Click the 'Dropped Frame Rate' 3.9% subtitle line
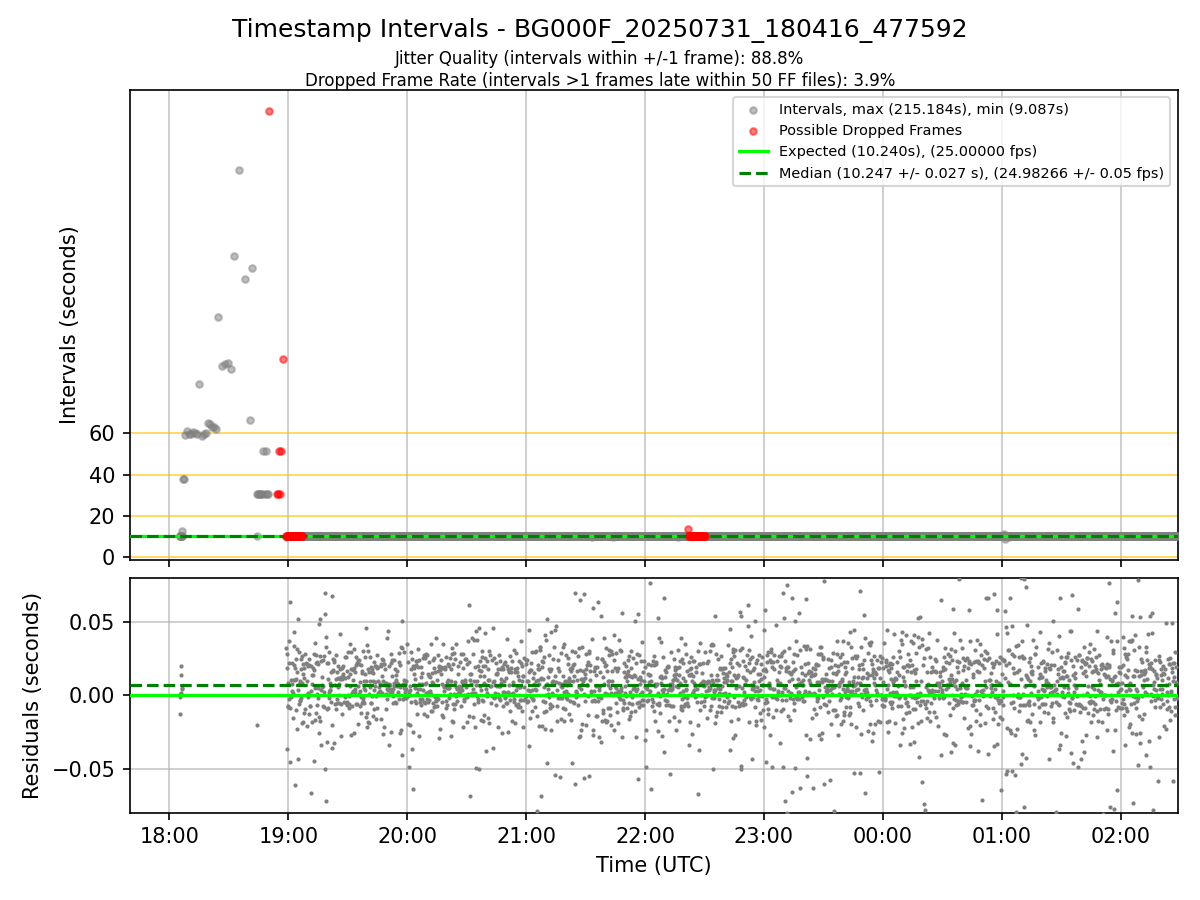Image resolution: width=1200 pixels, height=900 pixels. point(599,80)
